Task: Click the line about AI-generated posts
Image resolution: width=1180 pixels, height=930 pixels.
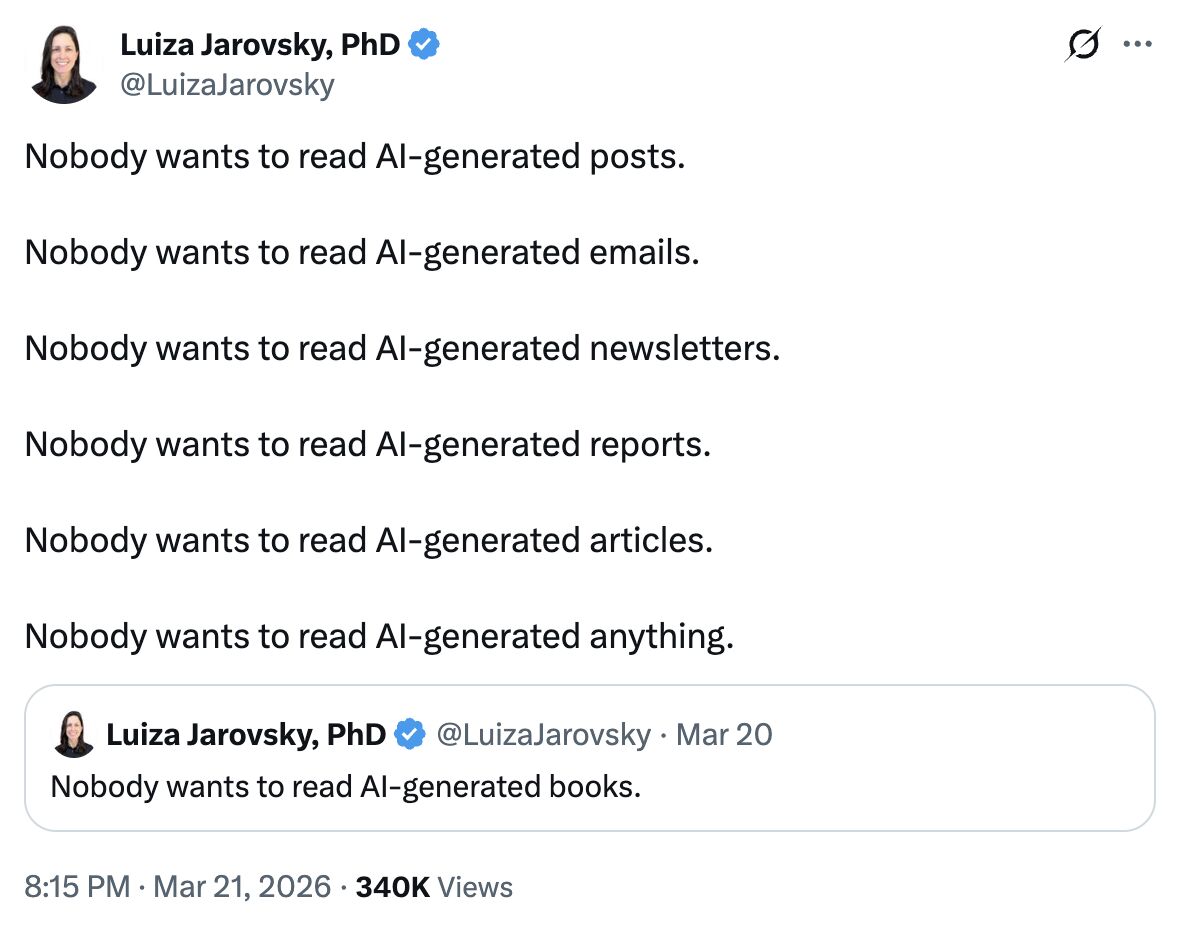Action: (355, 156)
